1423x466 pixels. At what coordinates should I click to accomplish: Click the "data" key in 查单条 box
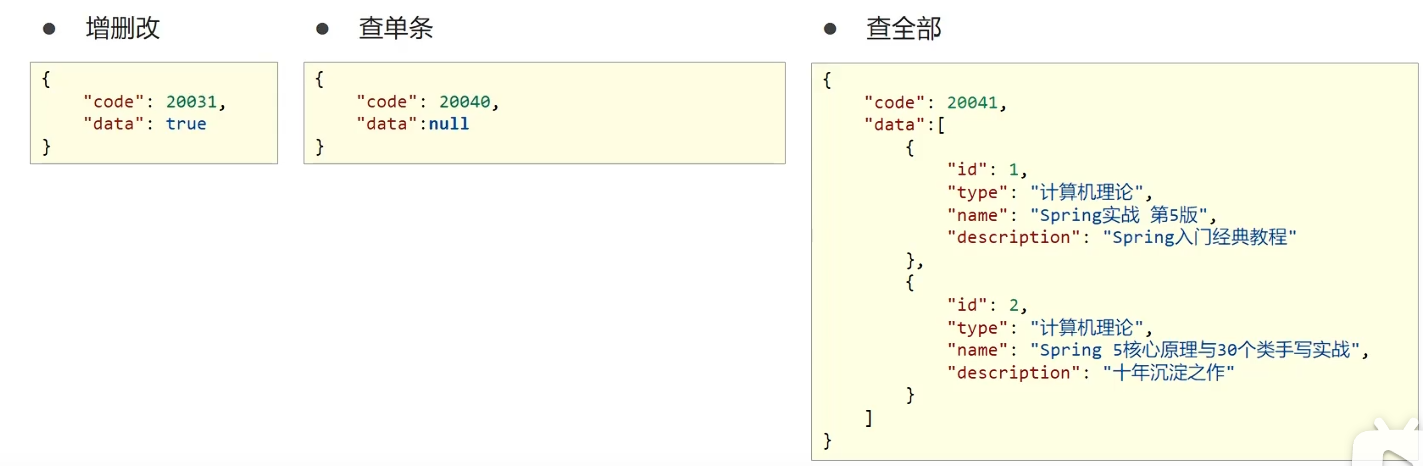(x=388, y=124)
